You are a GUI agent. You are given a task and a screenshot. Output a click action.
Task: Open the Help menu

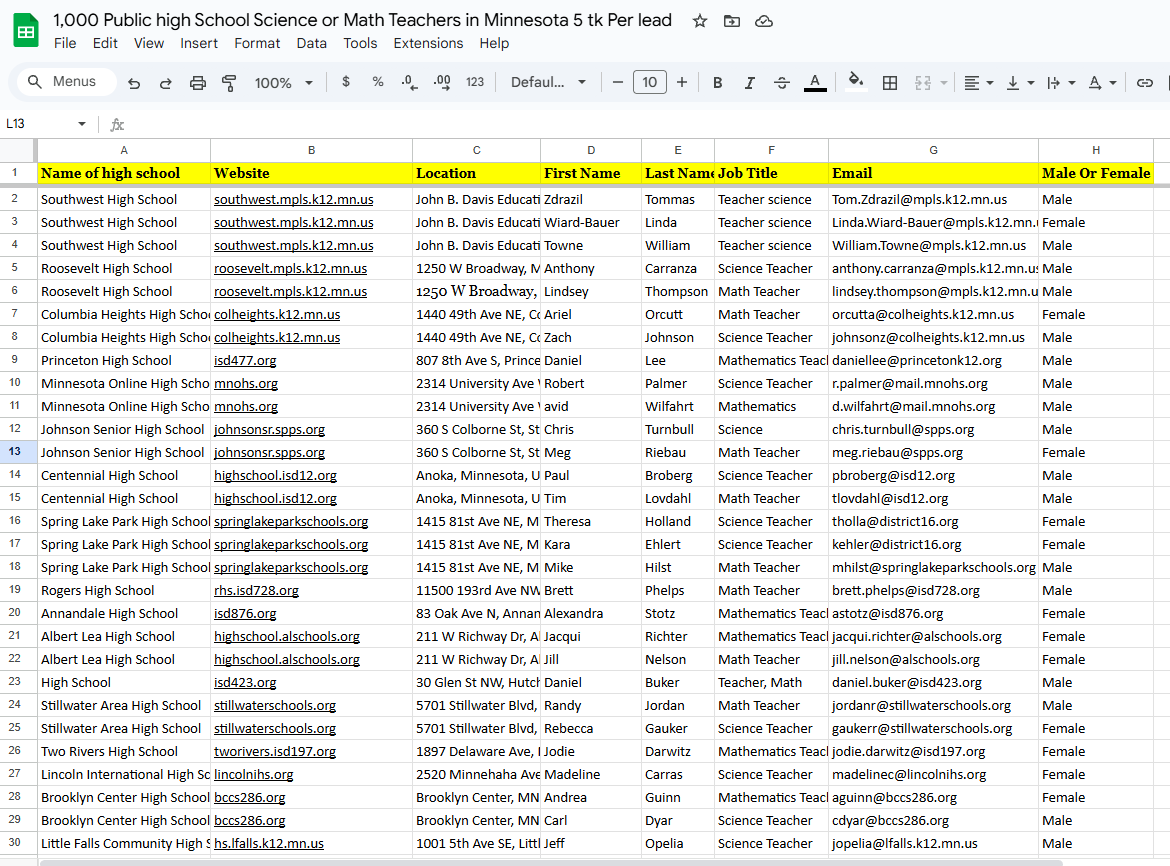click(x=494, y=43)
